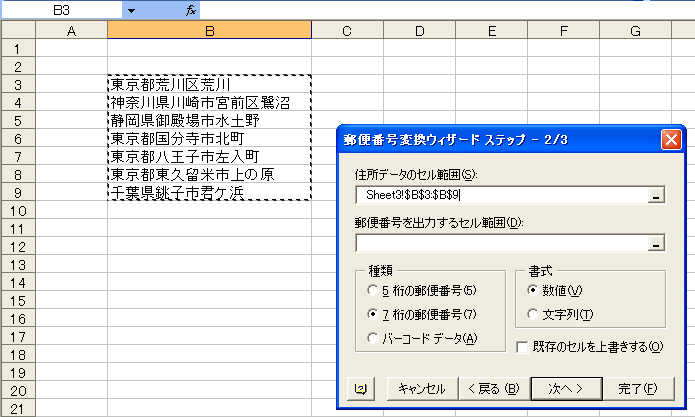Select cell containing 東京都国分寺市北町
The height and width of the screenshot is (417, 695).
(209, 138)
